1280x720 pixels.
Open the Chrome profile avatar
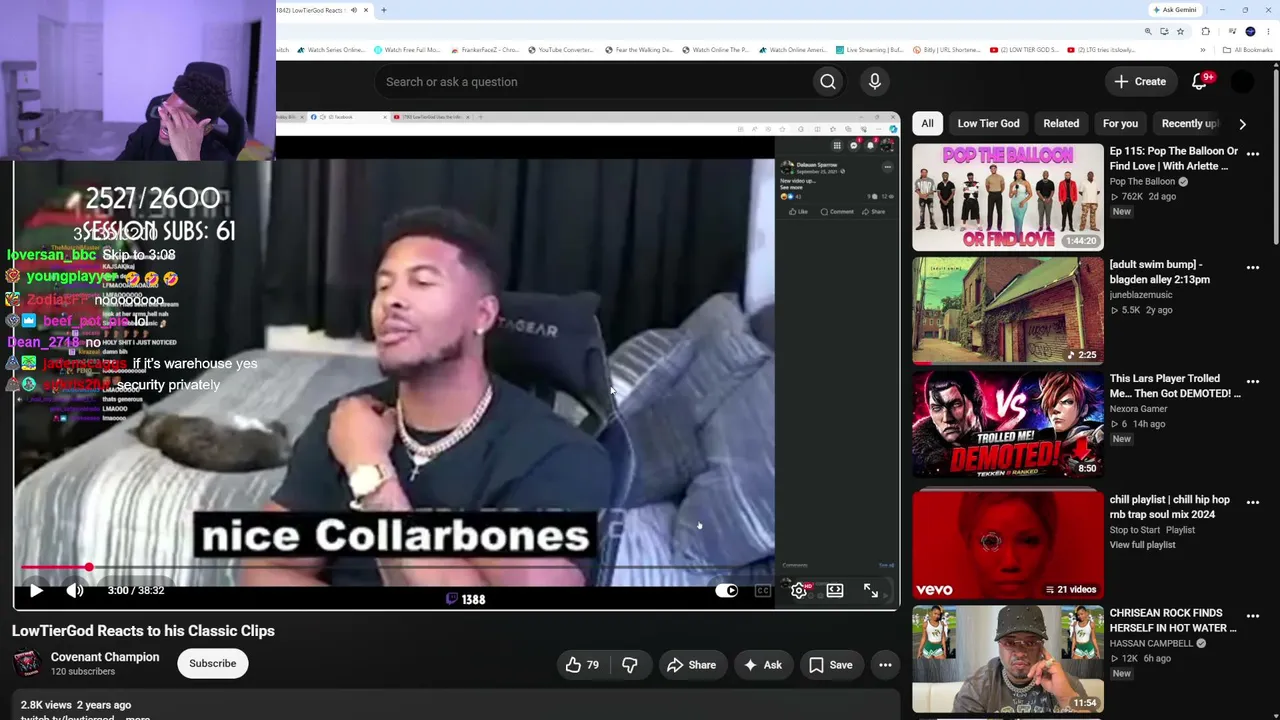[1250, 31]
